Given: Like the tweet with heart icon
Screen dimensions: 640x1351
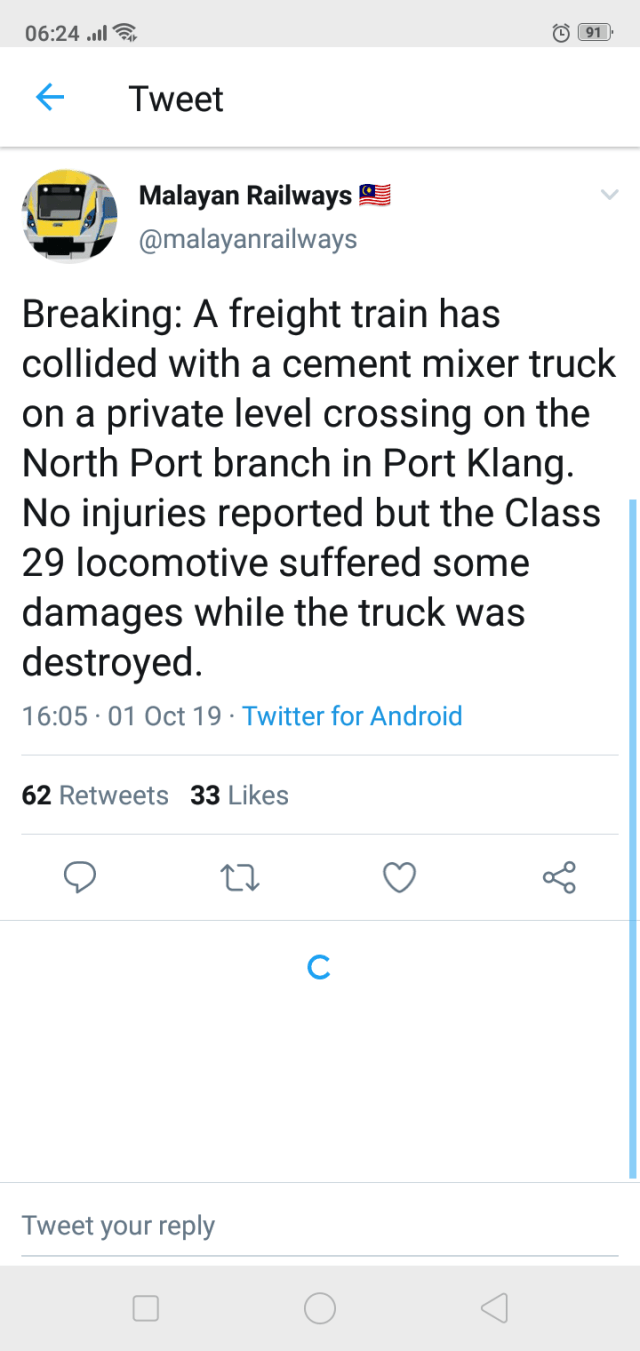Looking at the screenshot, I should tap(399, 878).
